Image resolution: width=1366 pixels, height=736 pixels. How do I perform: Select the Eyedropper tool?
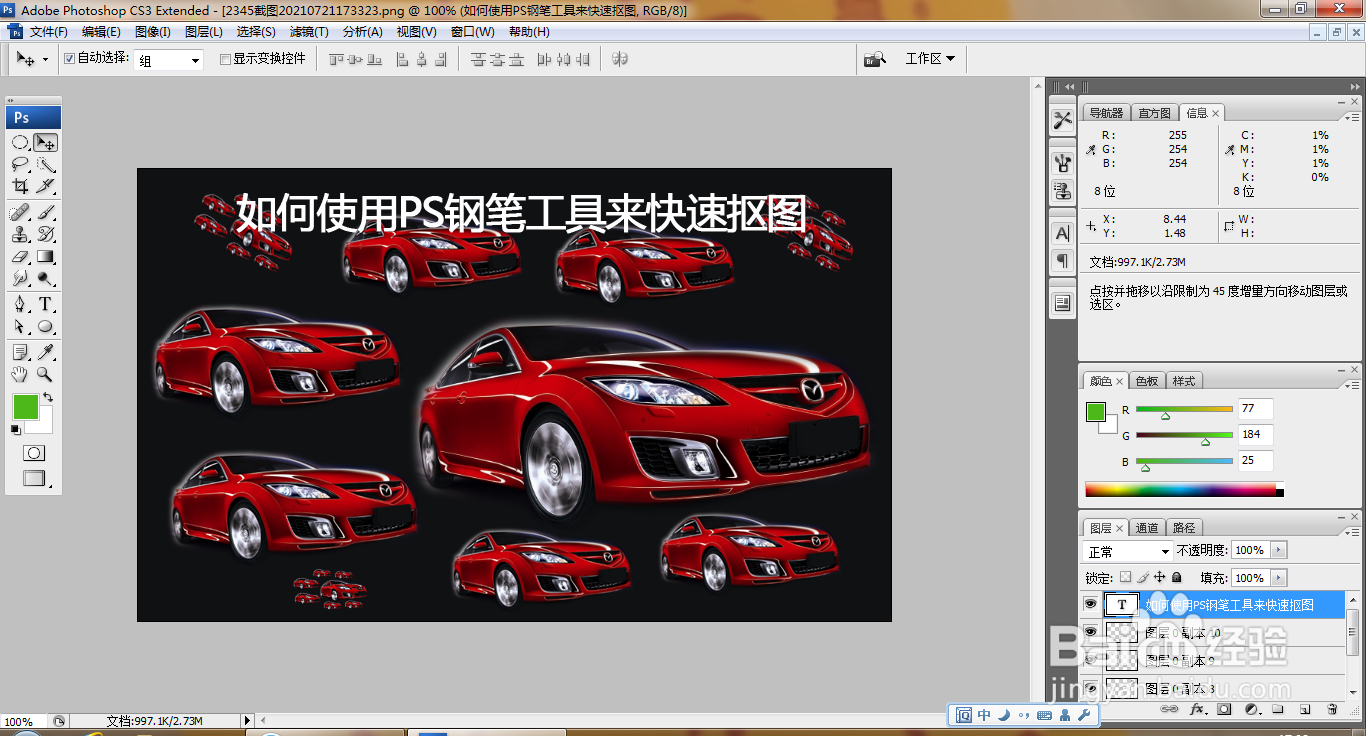[45, 352]
